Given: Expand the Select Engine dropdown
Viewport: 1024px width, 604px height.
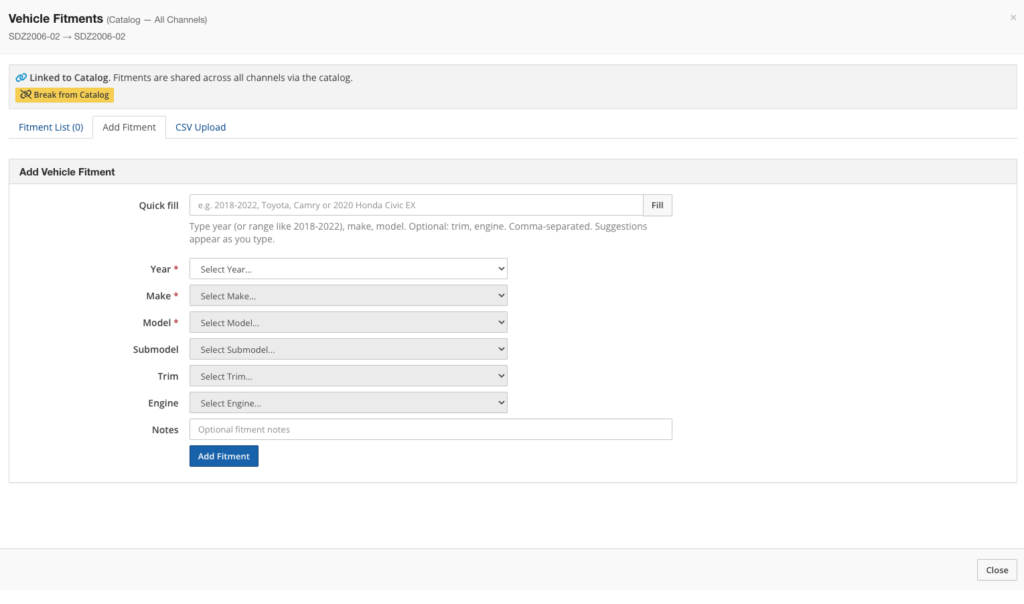Looking at the screenshot, I should point(348,403).
